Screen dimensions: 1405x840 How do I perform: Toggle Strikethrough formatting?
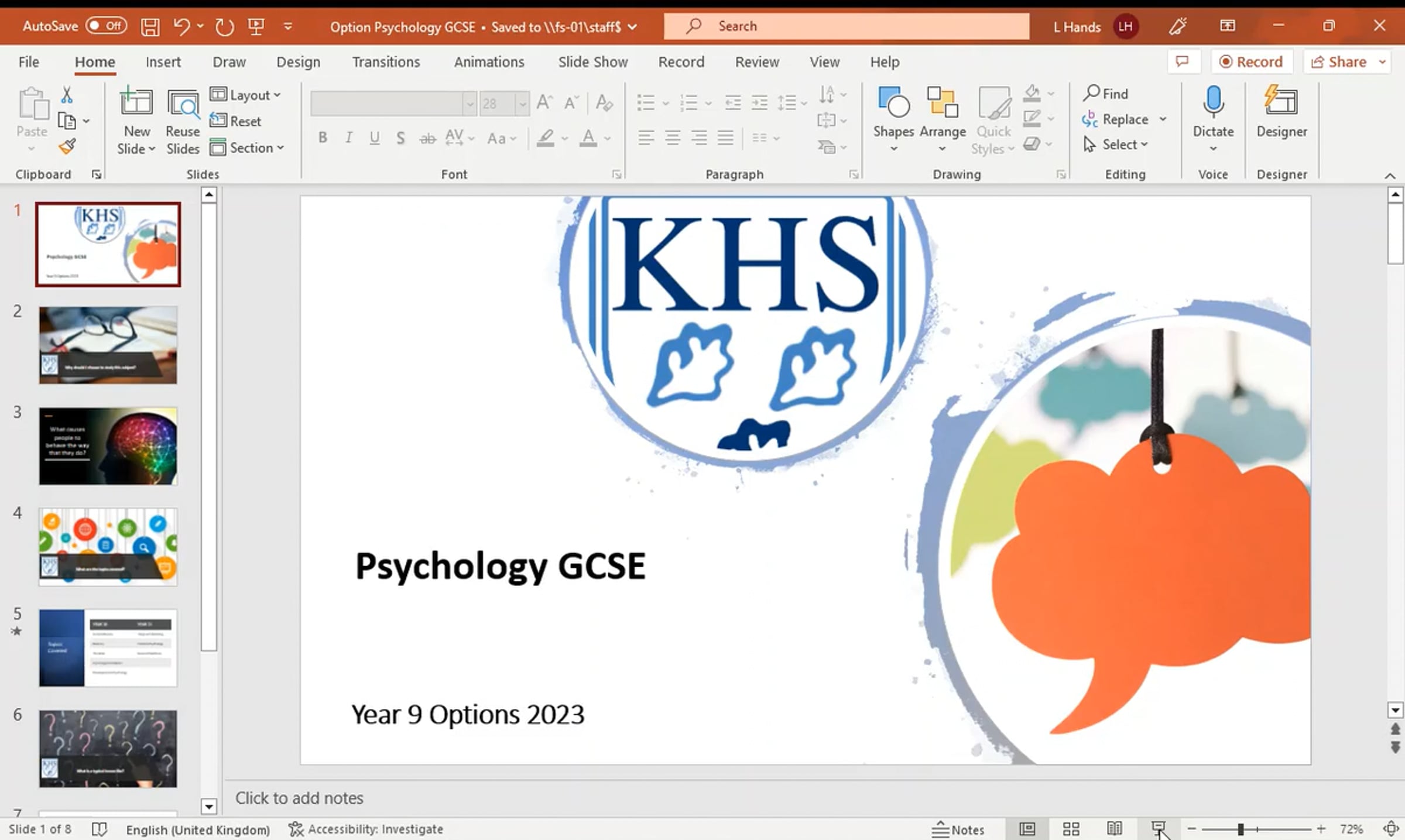(x=428, y=138)
